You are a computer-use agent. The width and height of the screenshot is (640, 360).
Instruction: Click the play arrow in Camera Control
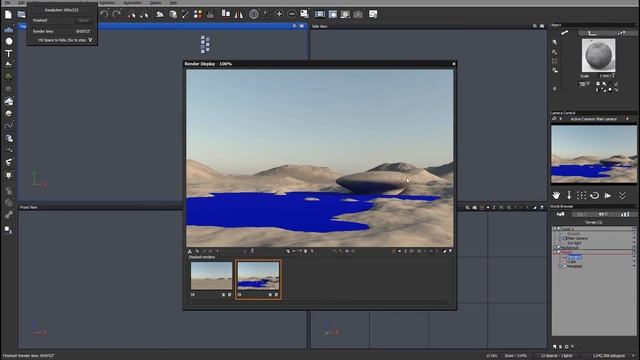pos(608,196)
